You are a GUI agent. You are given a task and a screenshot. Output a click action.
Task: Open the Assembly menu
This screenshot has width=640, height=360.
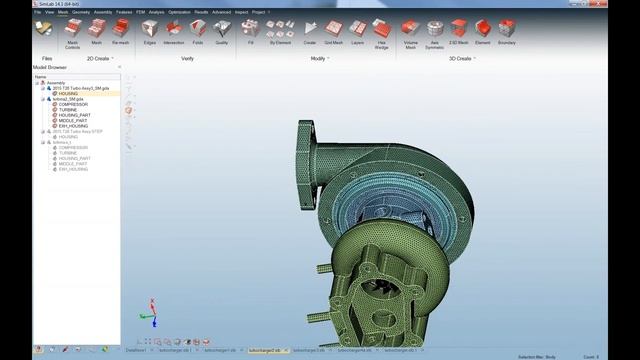[x=103, y=12]
